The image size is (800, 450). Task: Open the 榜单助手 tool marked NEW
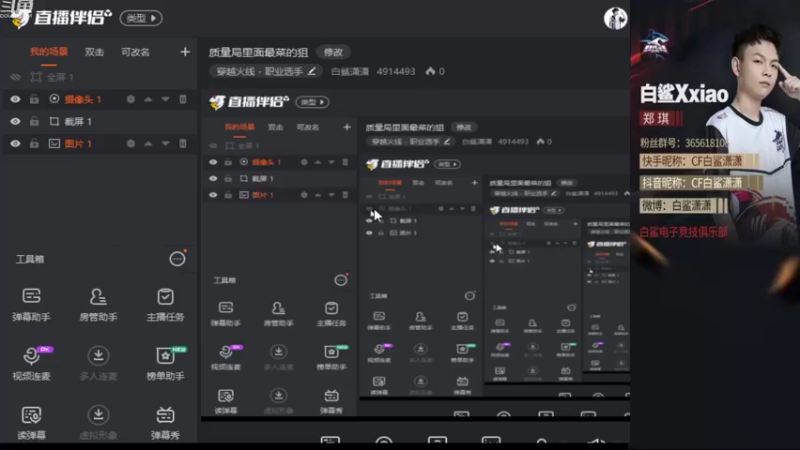(x=165, y=364)
